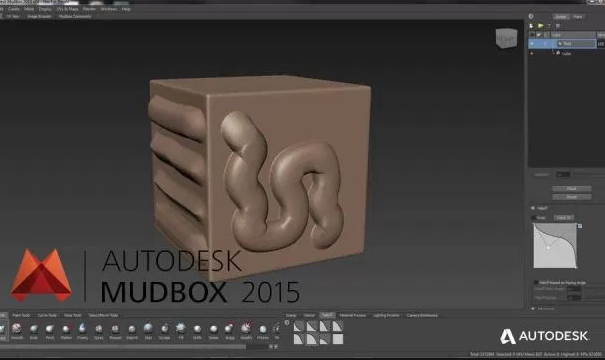Toggle the Snap checkbox under Falloff

[534, 218]
